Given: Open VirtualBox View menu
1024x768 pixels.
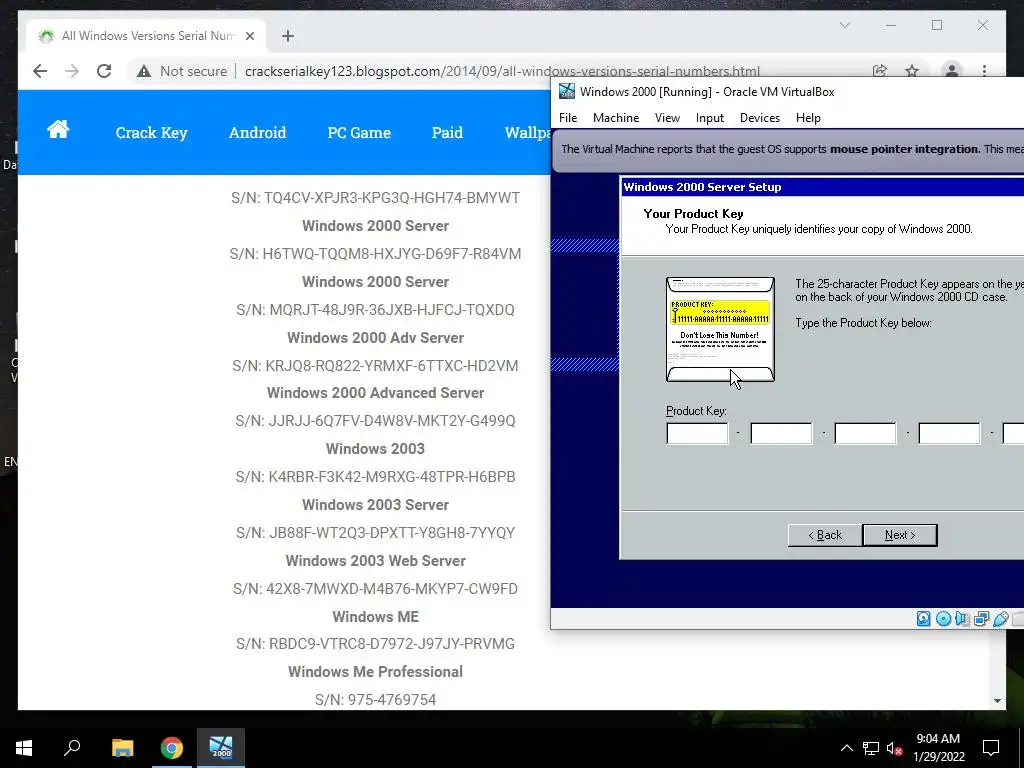Looking at the screenshot, I should pos(667,118).
